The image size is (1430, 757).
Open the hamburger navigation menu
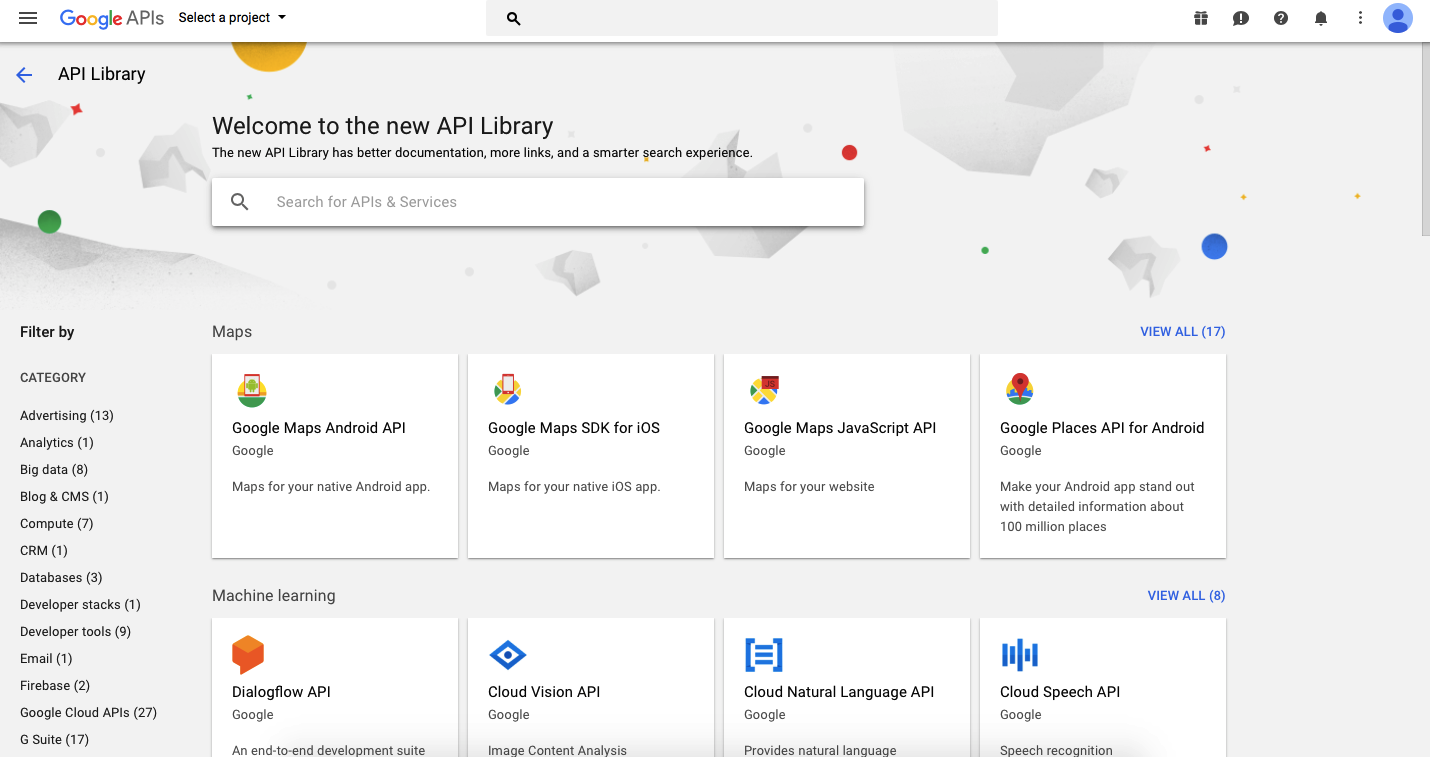28,18
